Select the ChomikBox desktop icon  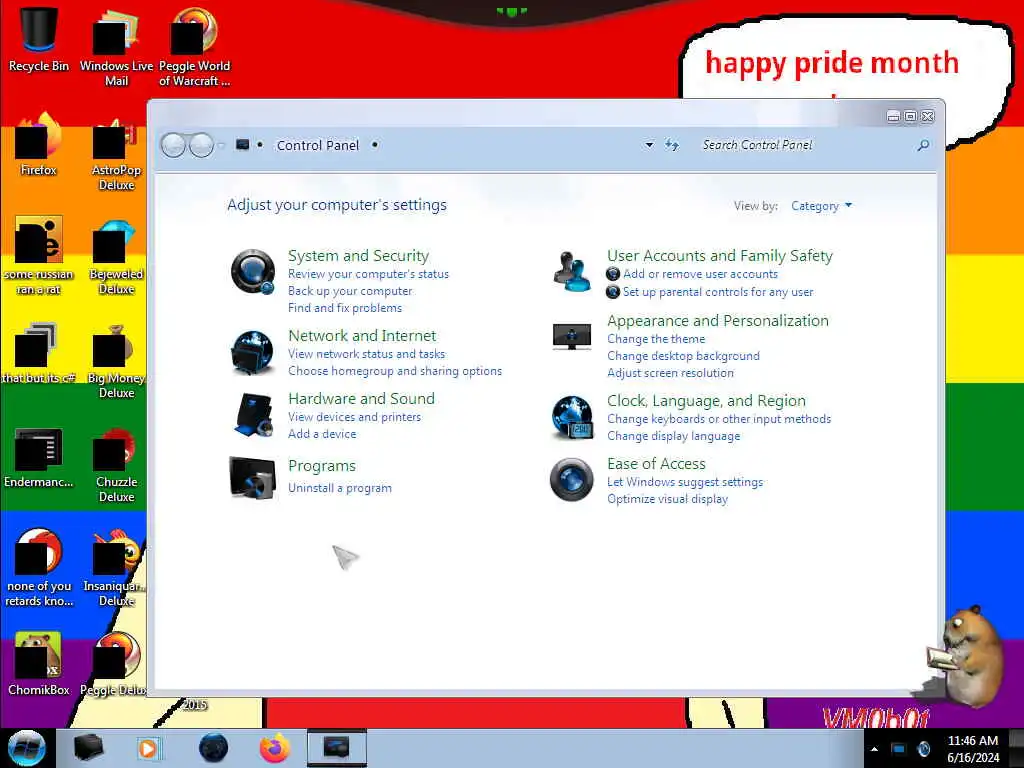tap(39, 664)
